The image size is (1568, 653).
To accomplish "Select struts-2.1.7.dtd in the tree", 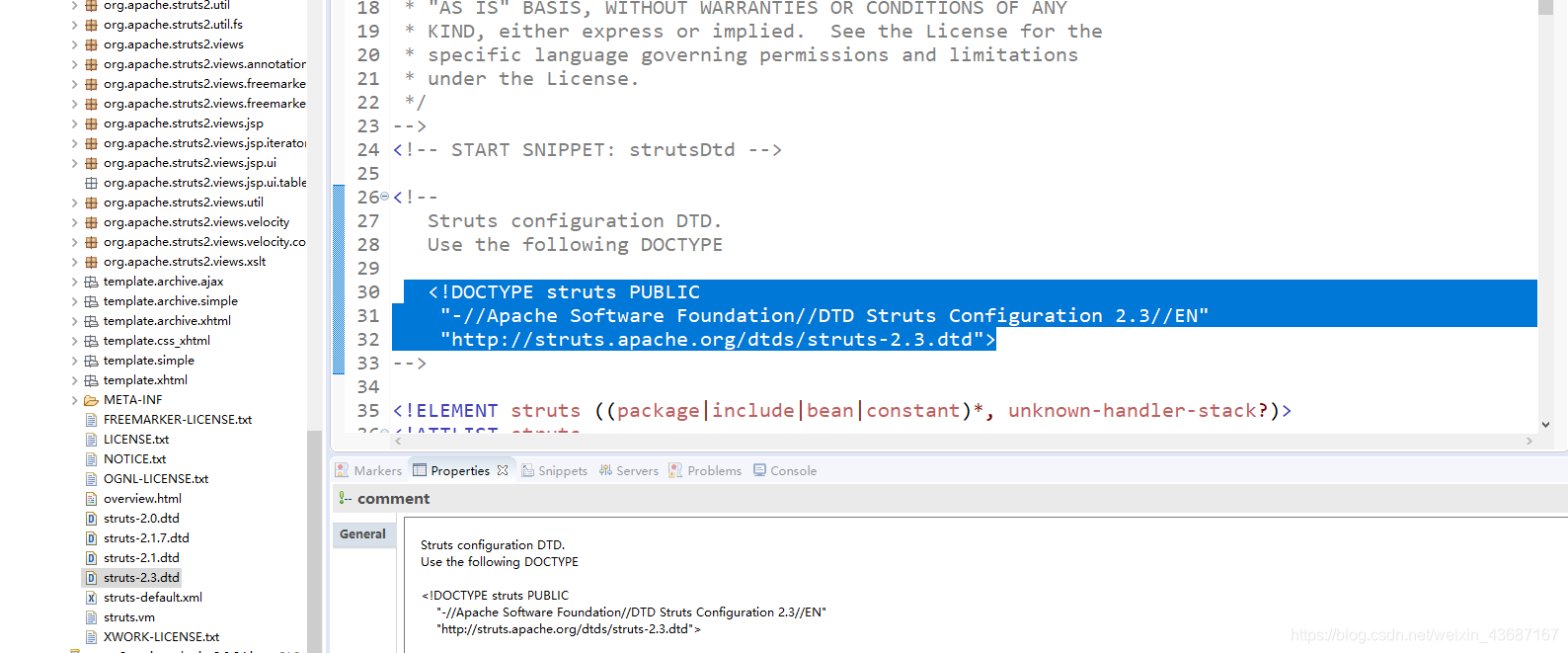I will [x=146, y=538].
